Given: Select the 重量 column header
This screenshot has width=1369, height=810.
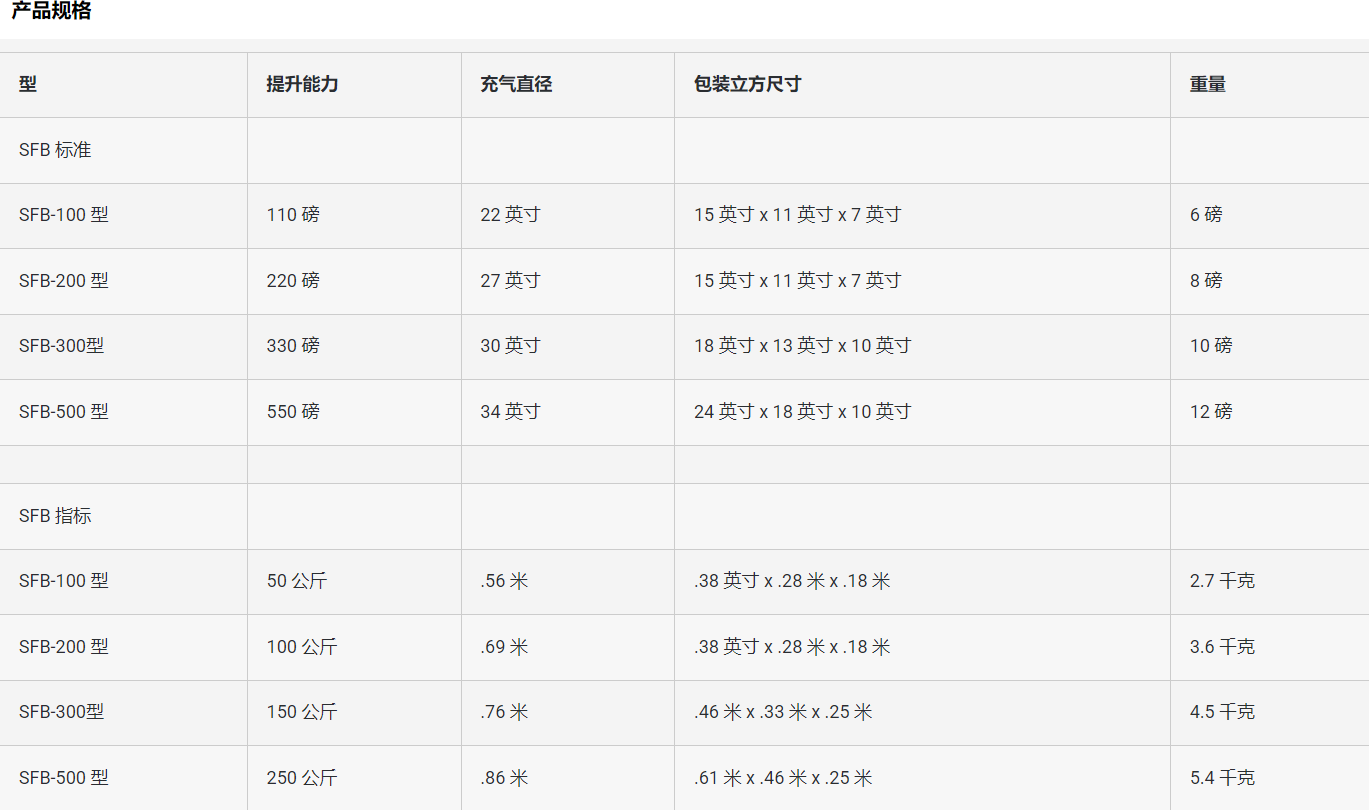Looking at the screenshot, I should [x=1207, y=85].
